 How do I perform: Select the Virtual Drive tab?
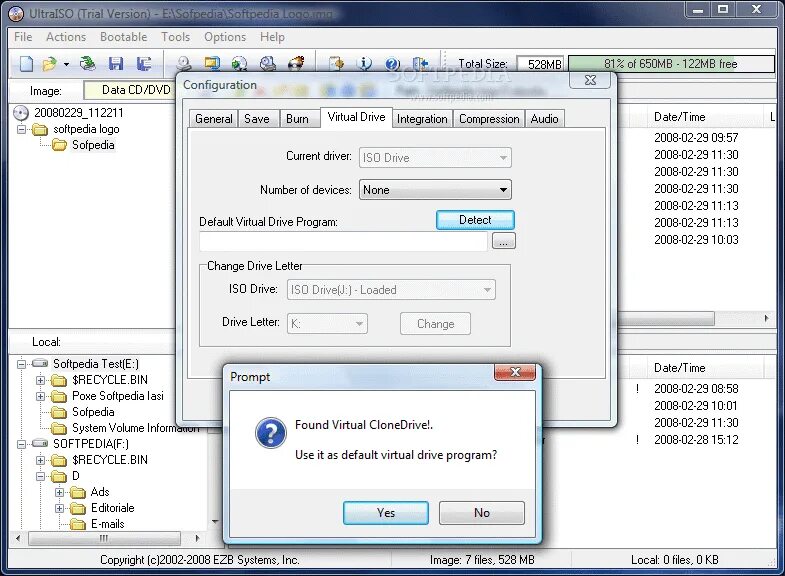pos(356,117)
